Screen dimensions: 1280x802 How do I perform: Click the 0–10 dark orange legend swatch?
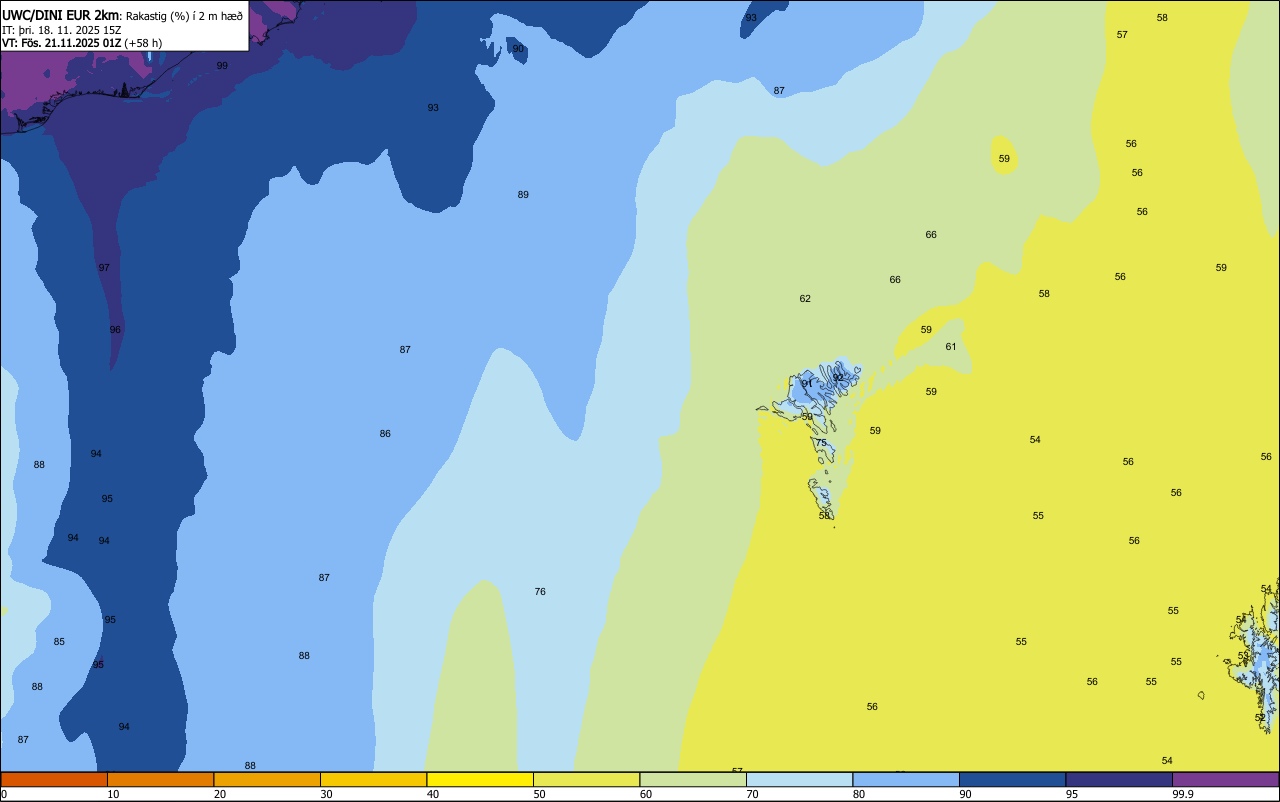pyautogui.click(x=54, y=779)
